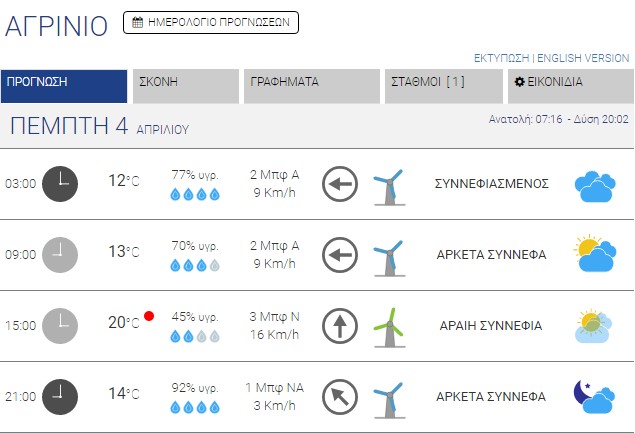Click the southeast wind arrow at 21:00
The width and height of the screenshot is (635, 433).
coord(340,397)
